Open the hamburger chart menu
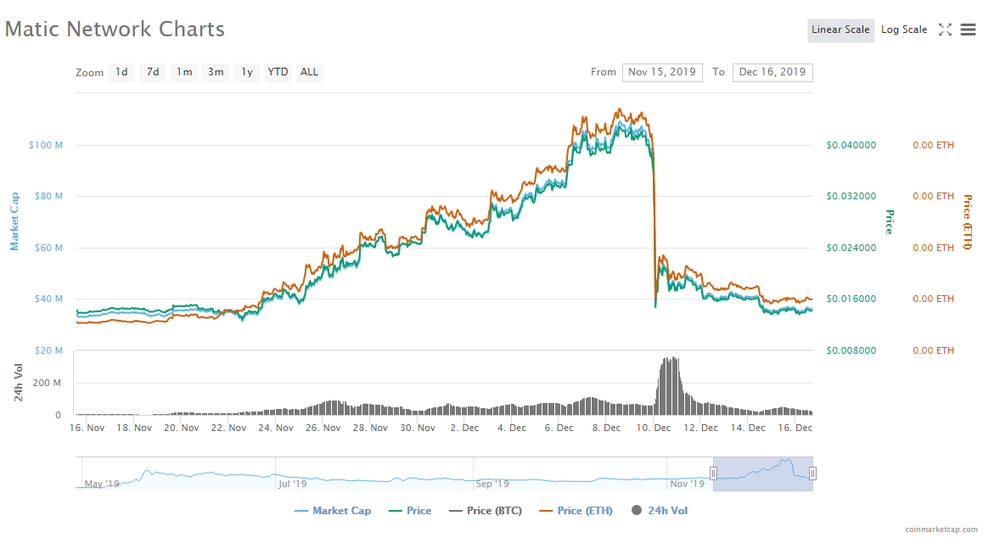The image size is (1000, 548). tap(968, 29)
